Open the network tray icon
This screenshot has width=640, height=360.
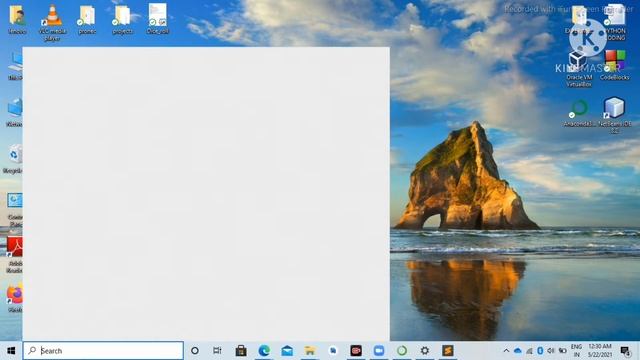click(529, 351)
